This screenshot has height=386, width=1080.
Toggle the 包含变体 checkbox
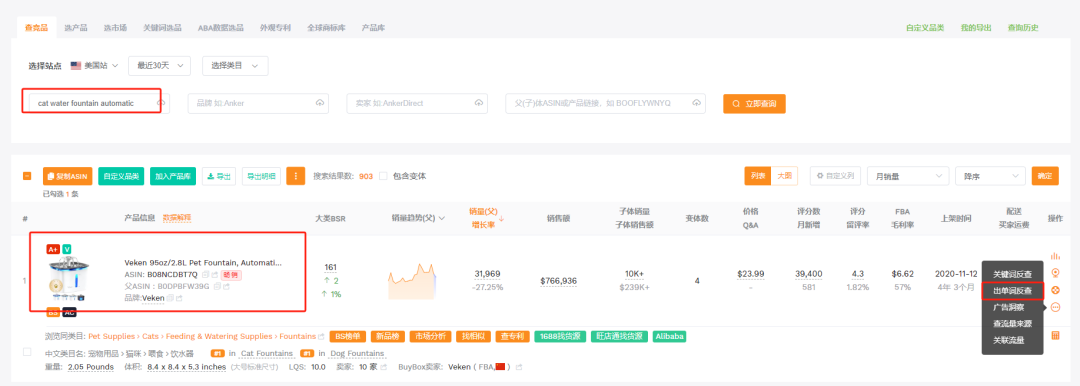(x=384, y=176)
